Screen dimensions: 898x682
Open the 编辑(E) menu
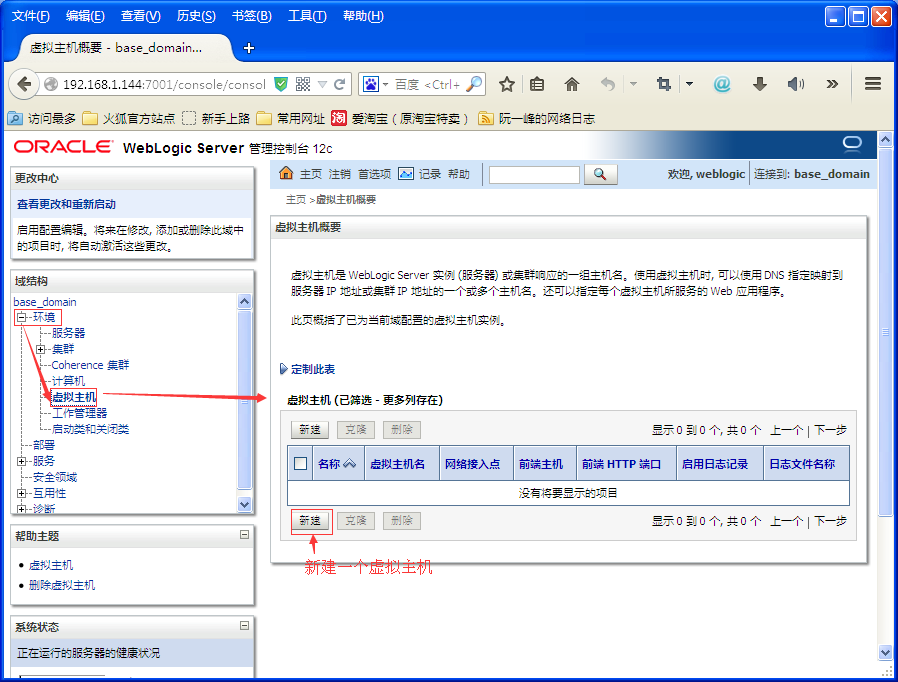point(85,16)
